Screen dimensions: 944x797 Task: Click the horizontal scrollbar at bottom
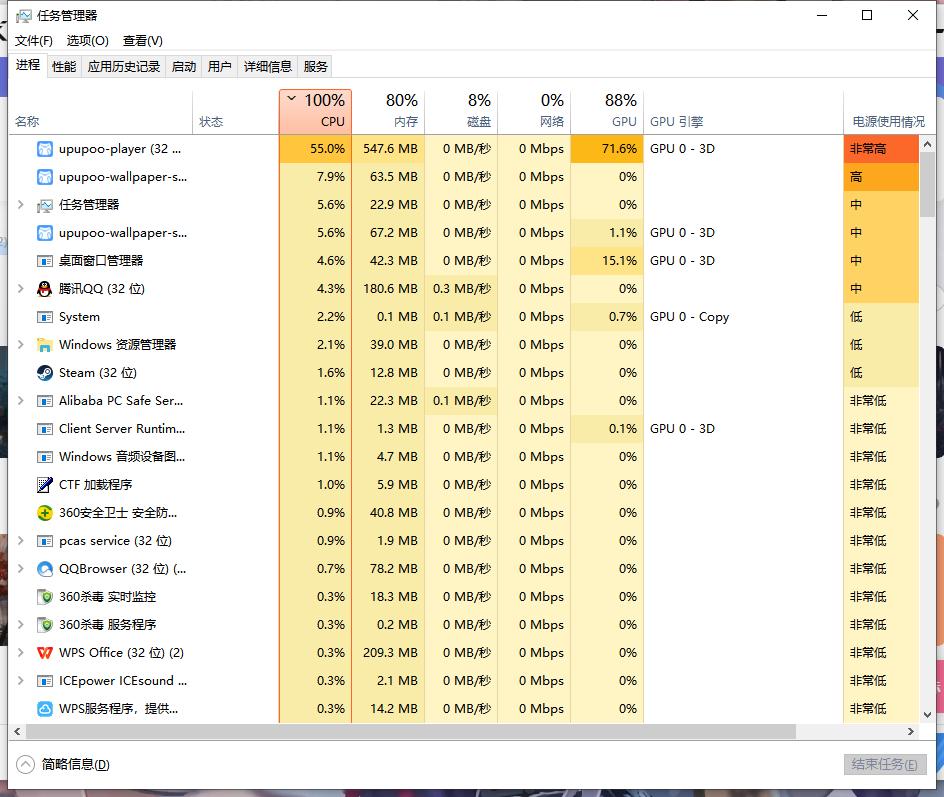click(400, 731)
